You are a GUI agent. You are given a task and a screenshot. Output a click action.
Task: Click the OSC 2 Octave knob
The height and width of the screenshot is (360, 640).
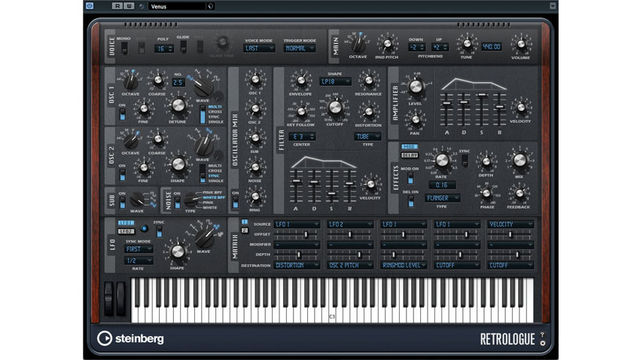(131, 141)
